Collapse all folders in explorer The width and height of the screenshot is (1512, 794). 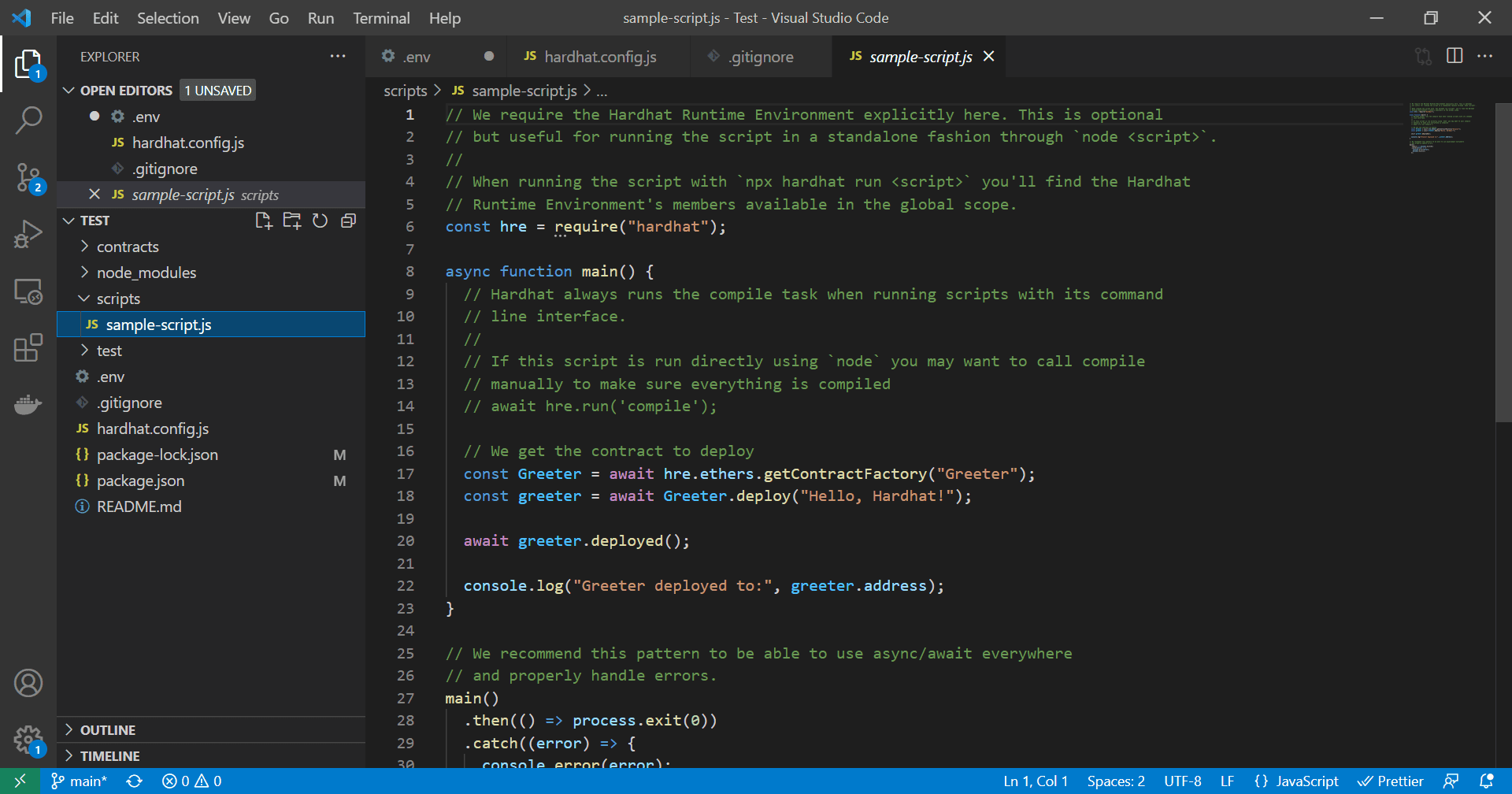tap(348, 221)
